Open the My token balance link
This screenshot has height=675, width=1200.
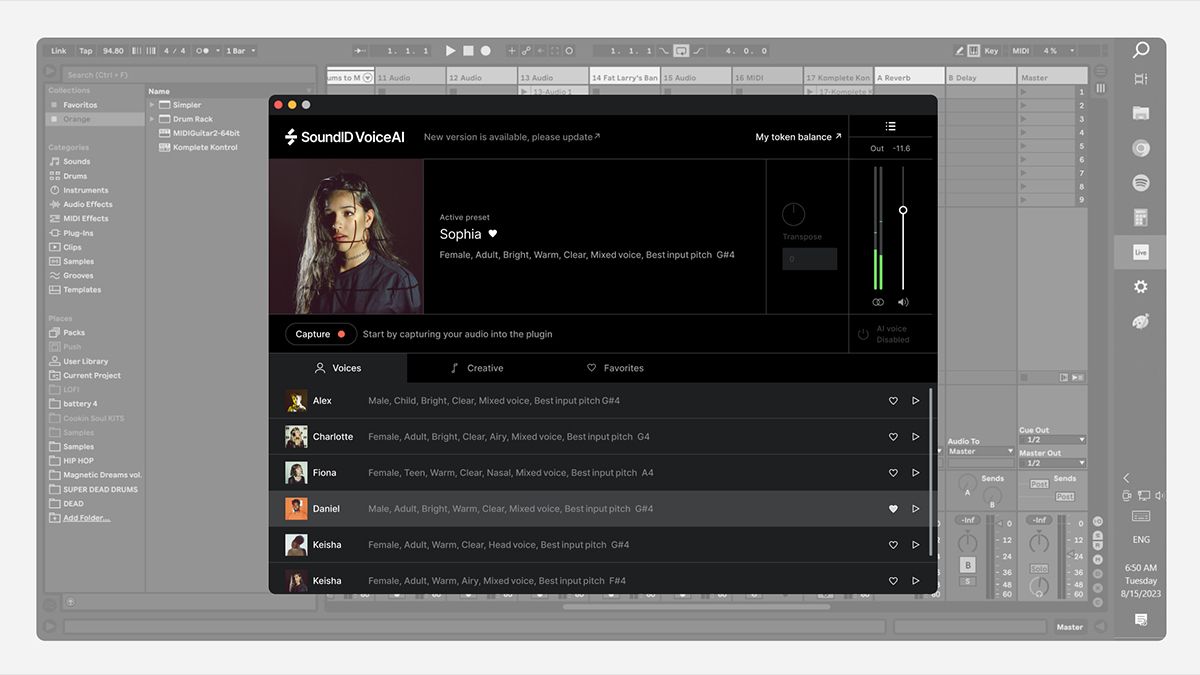797,136
